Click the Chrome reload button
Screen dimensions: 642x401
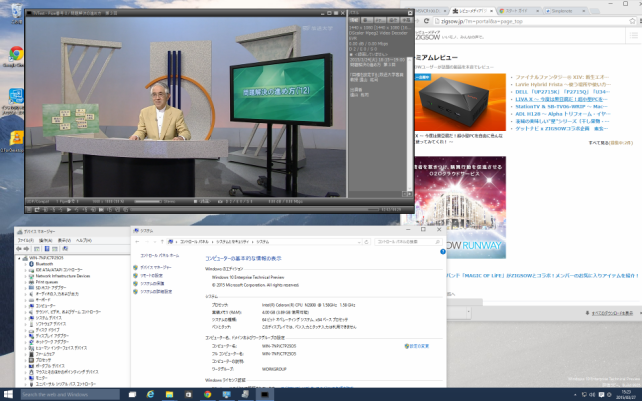click(x=426, y=21)
